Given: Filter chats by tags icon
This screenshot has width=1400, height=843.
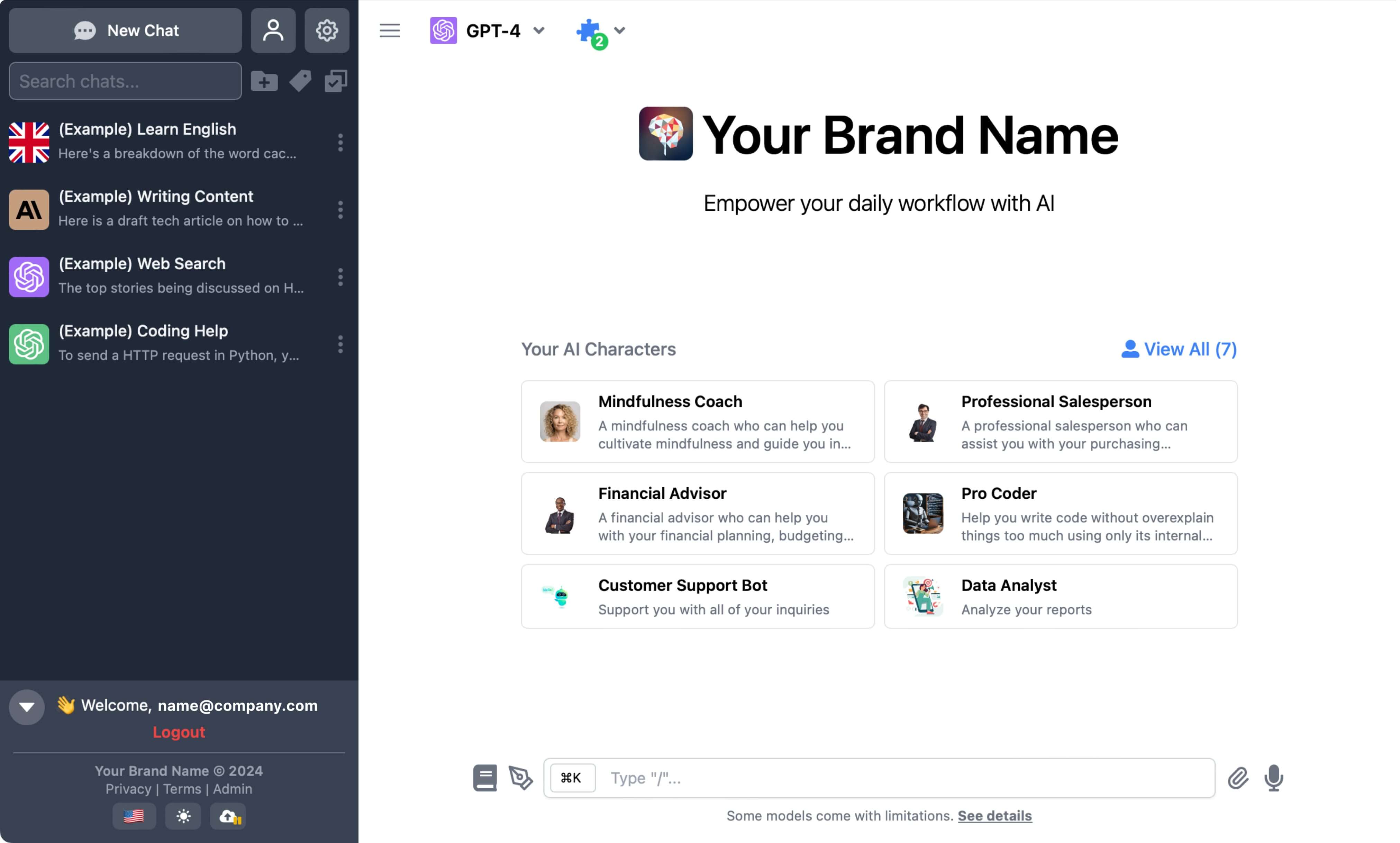Looking at the screenshot, I should [300, 81].
